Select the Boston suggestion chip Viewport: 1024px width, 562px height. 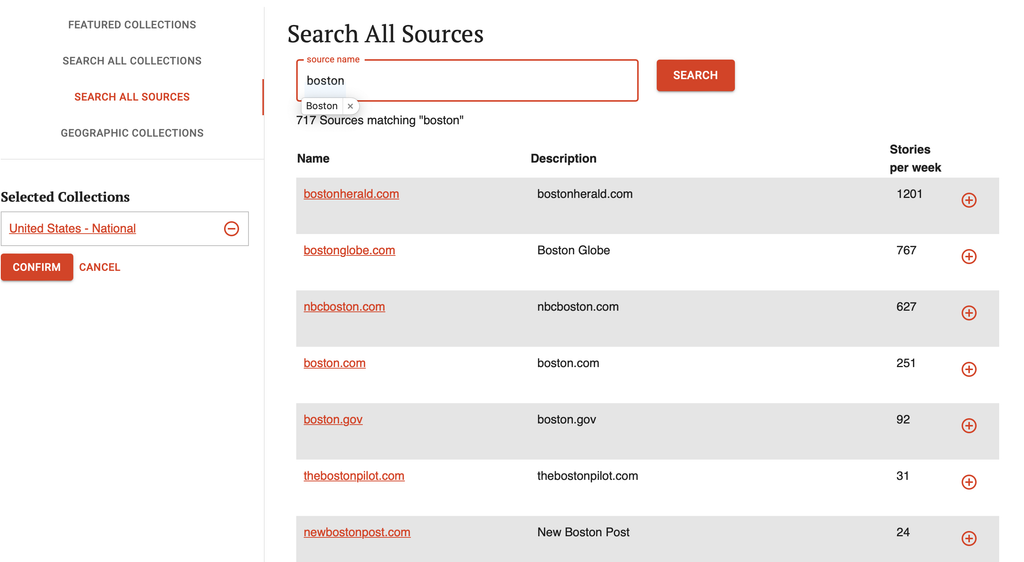click(x=321, y=106)
